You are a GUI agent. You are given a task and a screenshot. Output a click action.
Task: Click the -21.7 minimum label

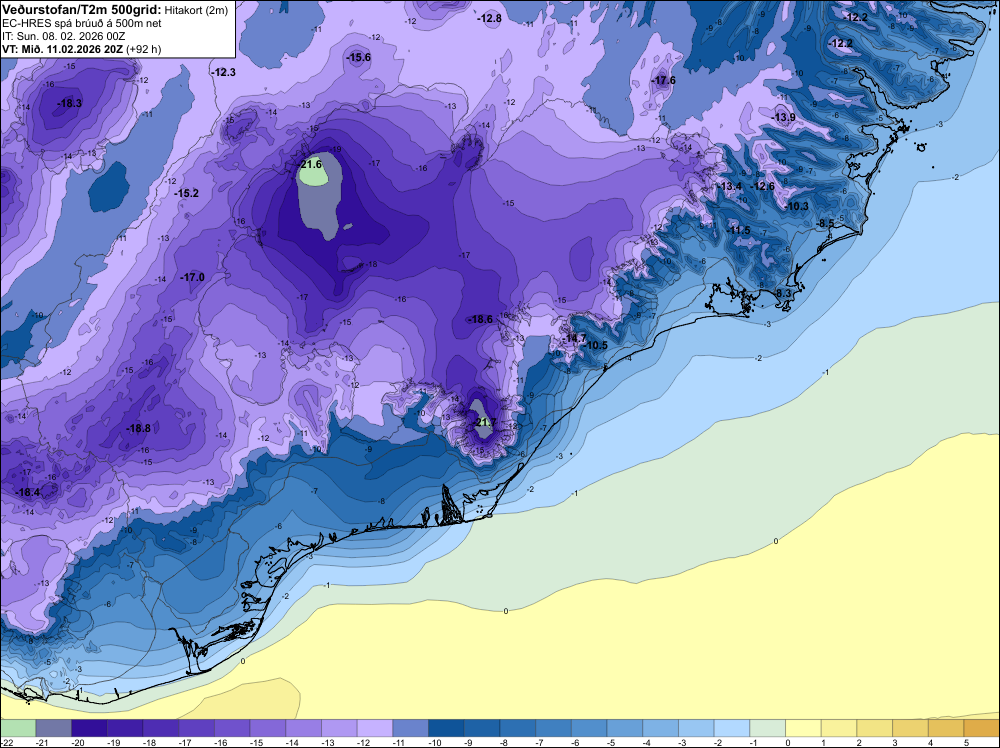pos(485,422)
